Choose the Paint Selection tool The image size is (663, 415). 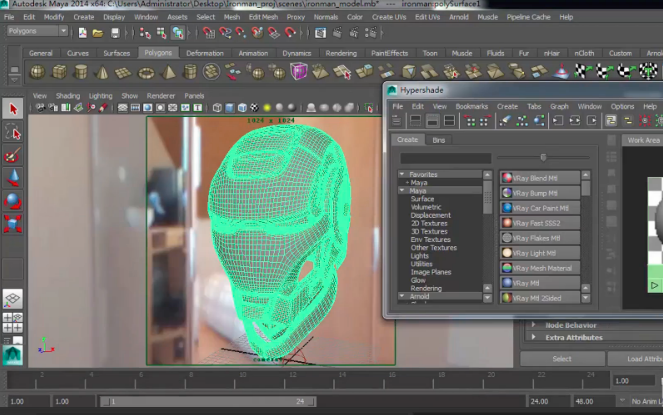point(13,155)
